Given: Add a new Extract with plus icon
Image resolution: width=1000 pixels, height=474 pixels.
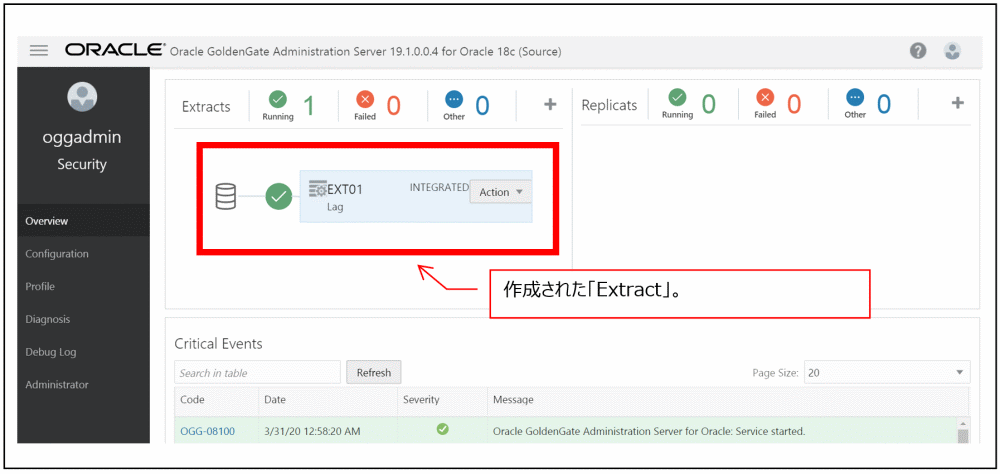Looking at the screenshot, I should (x=550, y=104).
